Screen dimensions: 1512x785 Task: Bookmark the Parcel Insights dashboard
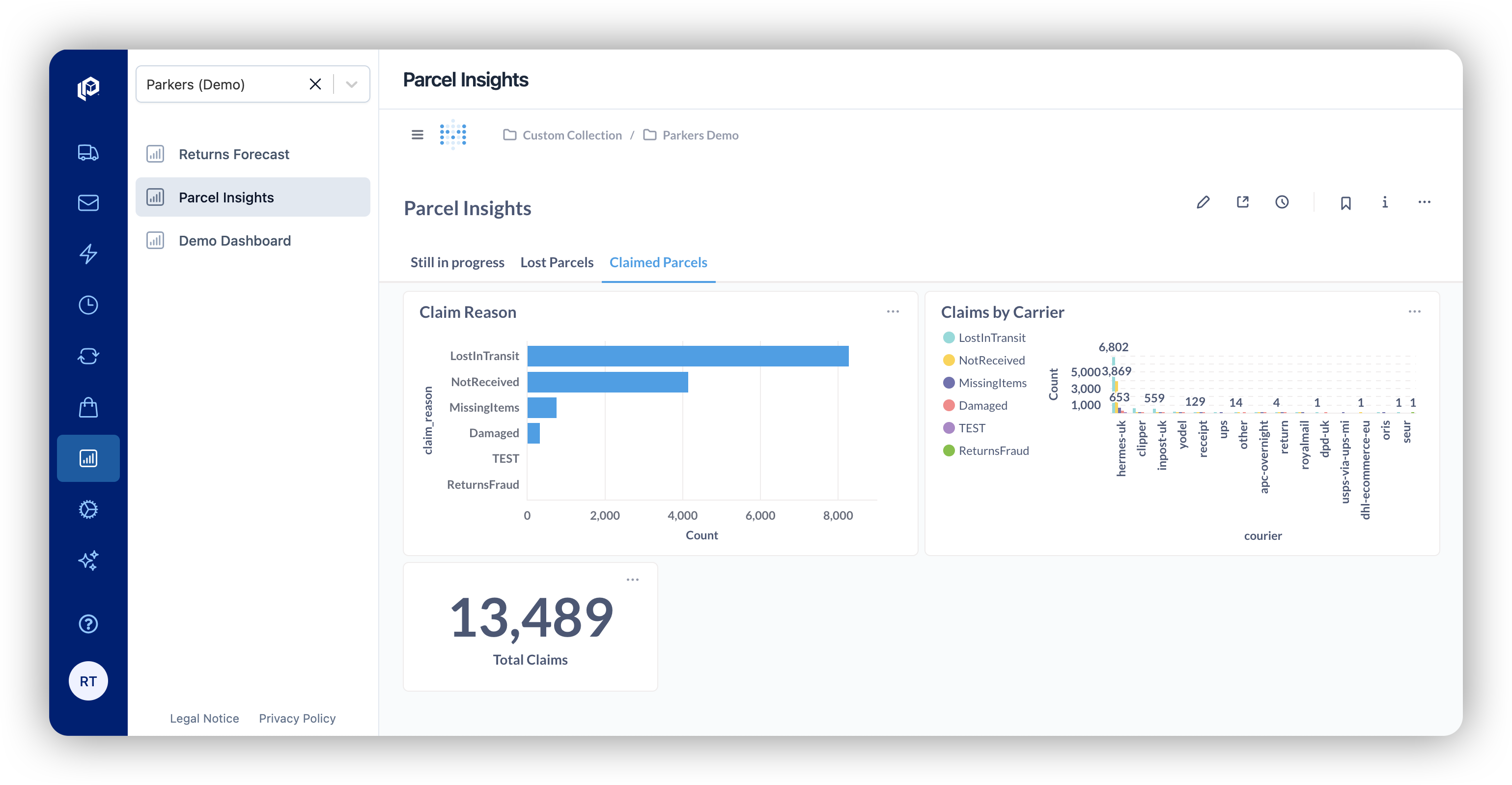click(1345, 202)
